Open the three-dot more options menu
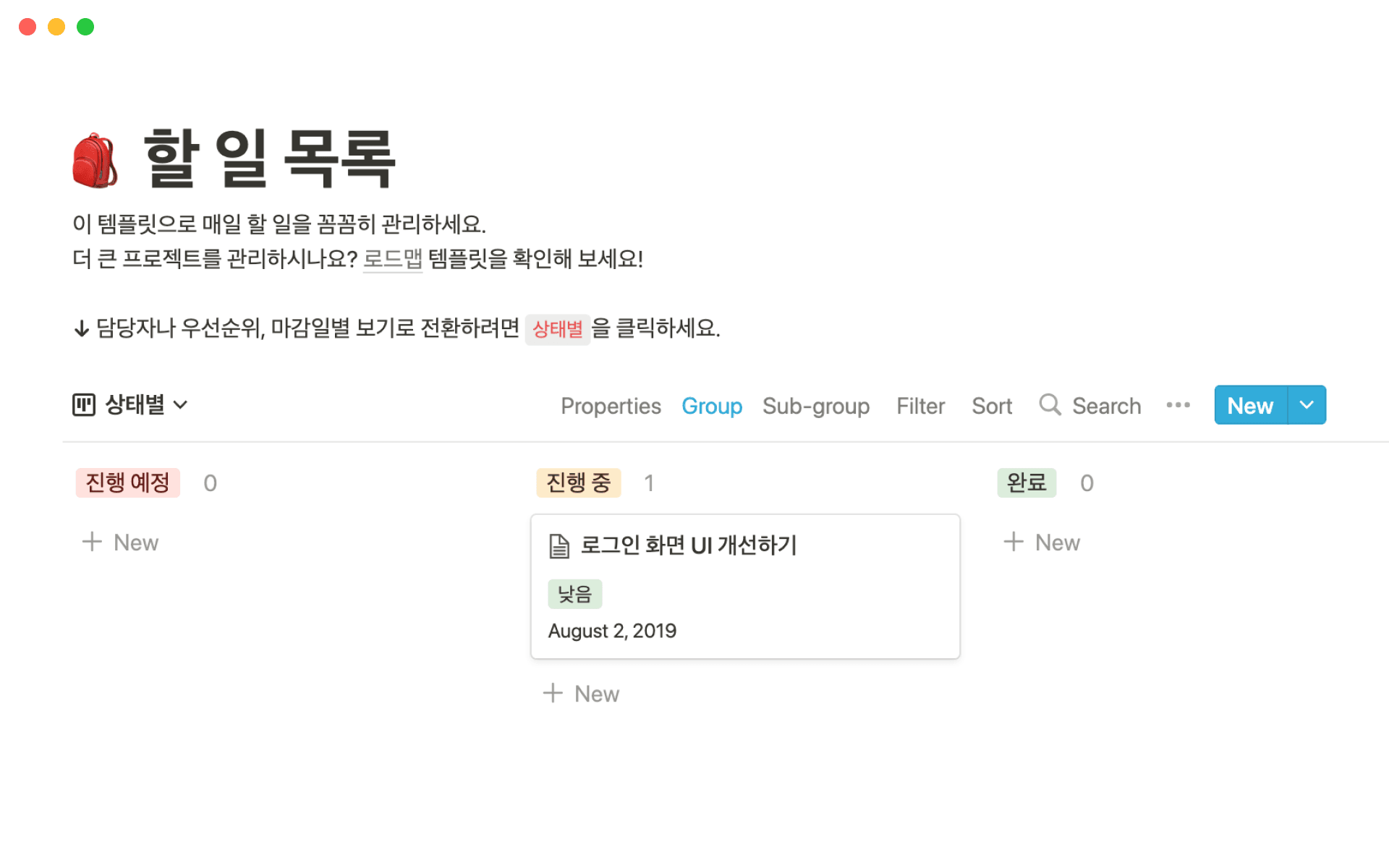Screen dimensions: 1389x868 (1178, 405)
